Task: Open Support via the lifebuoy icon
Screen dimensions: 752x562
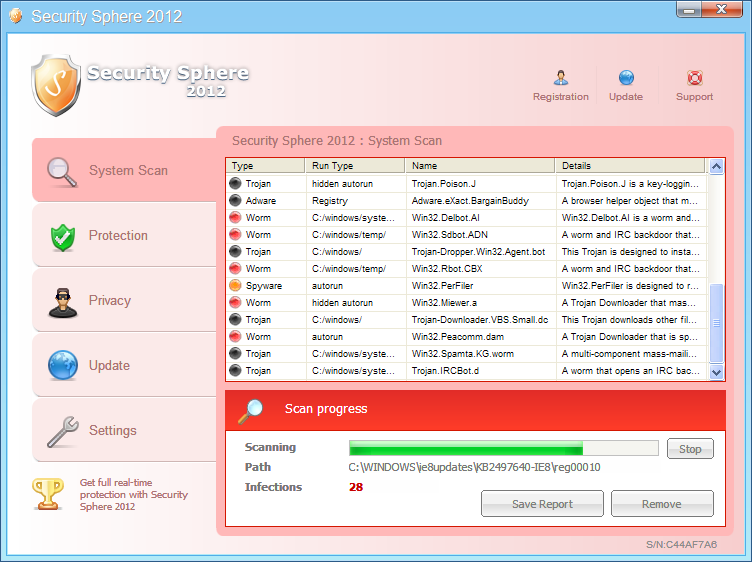Action: point(694,78)
